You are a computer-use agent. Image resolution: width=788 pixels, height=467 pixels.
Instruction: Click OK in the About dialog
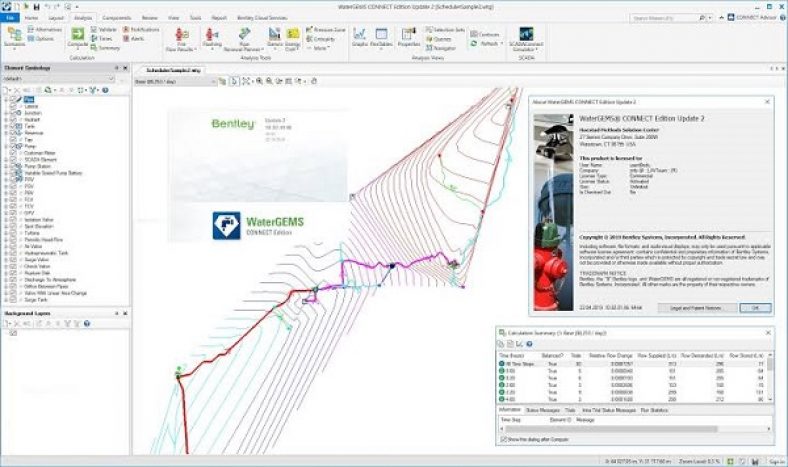pos(755,308)
